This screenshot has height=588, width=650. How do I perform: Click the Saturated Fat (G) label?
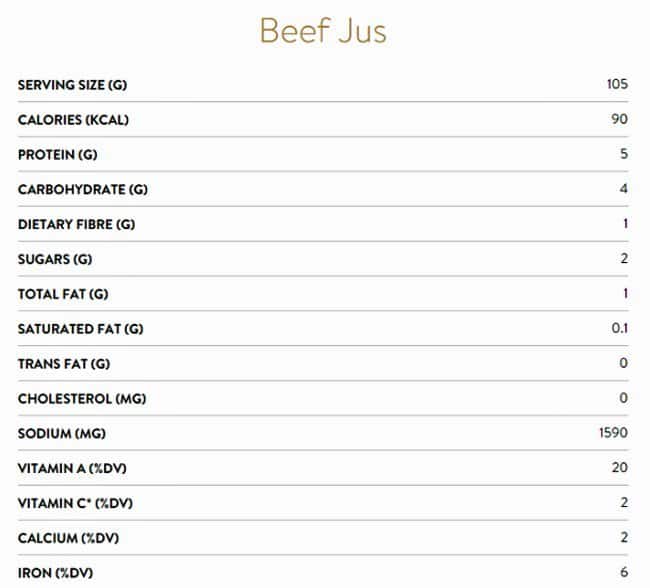point(80,329)
